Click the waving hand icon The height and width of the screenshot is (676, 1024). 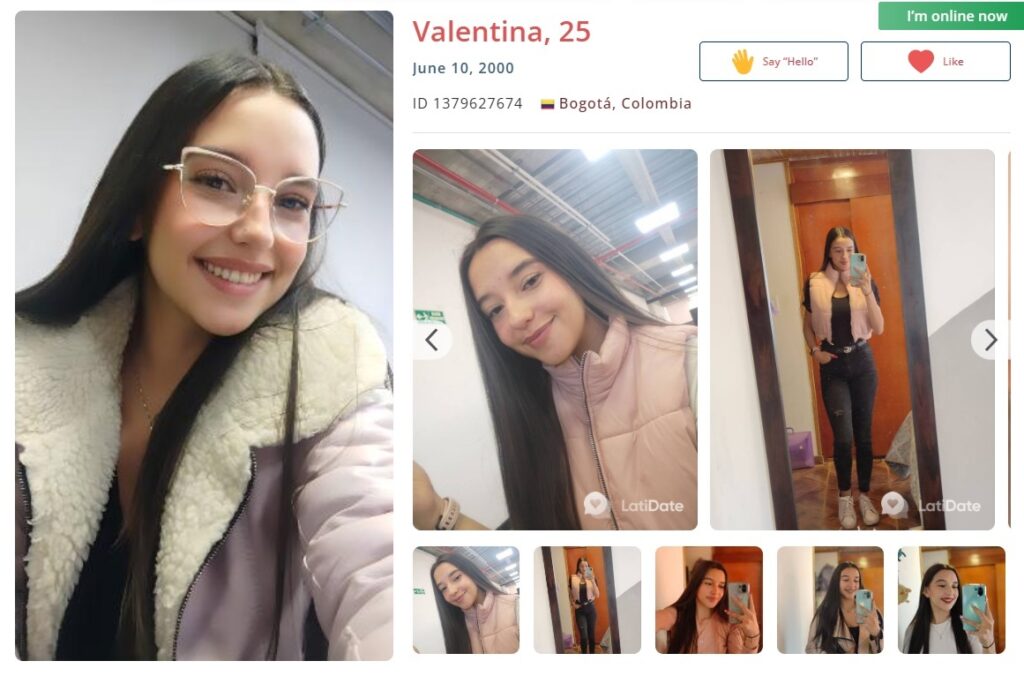(743, 61)
